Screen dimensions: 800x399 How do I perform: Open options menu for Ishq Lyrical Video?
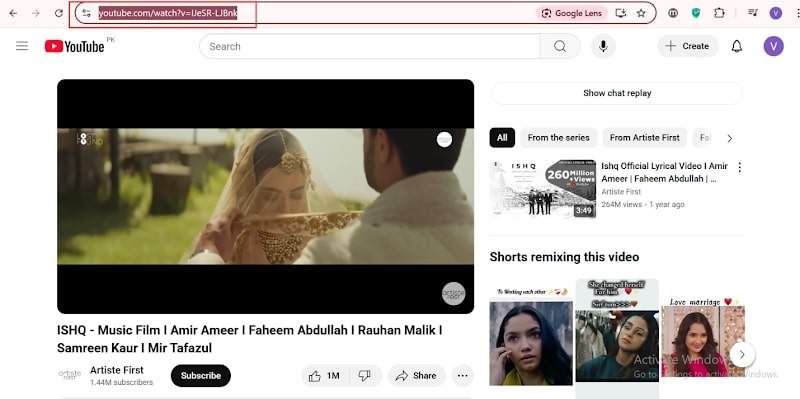pos(739,167)
